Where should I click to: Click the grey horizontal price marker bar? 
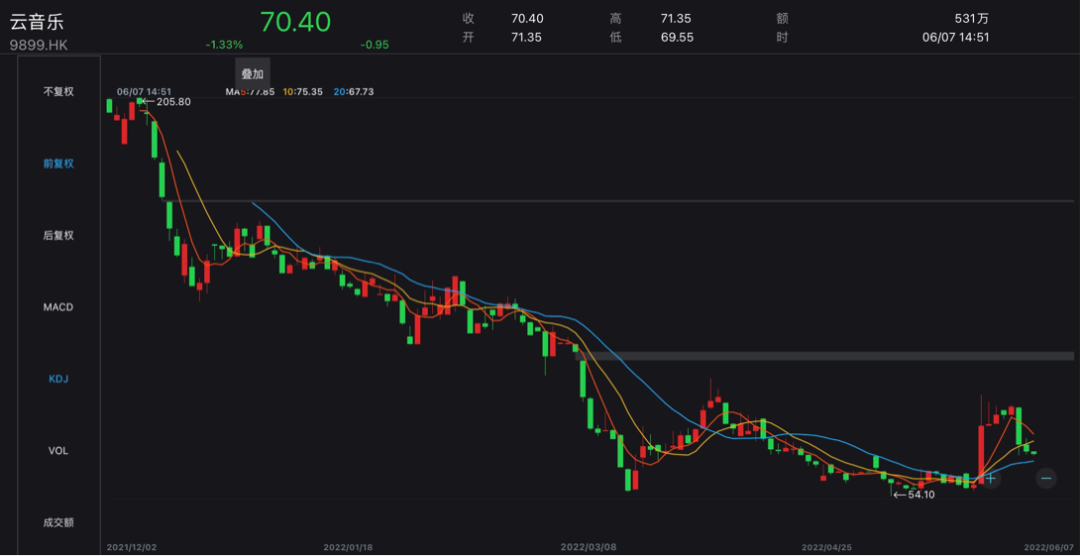824,356
